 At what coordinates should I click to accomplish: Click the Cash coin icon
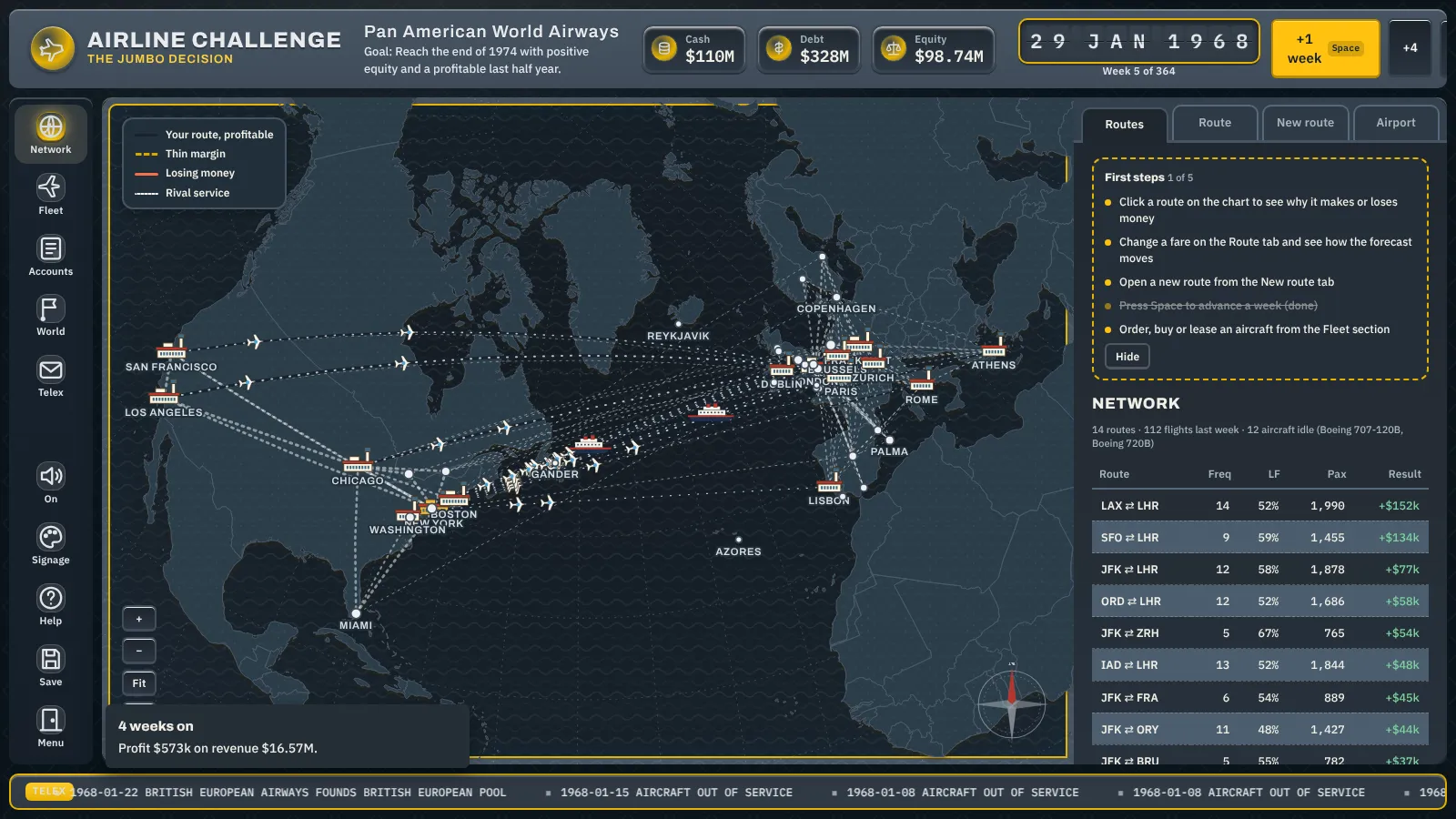[664, 48]
